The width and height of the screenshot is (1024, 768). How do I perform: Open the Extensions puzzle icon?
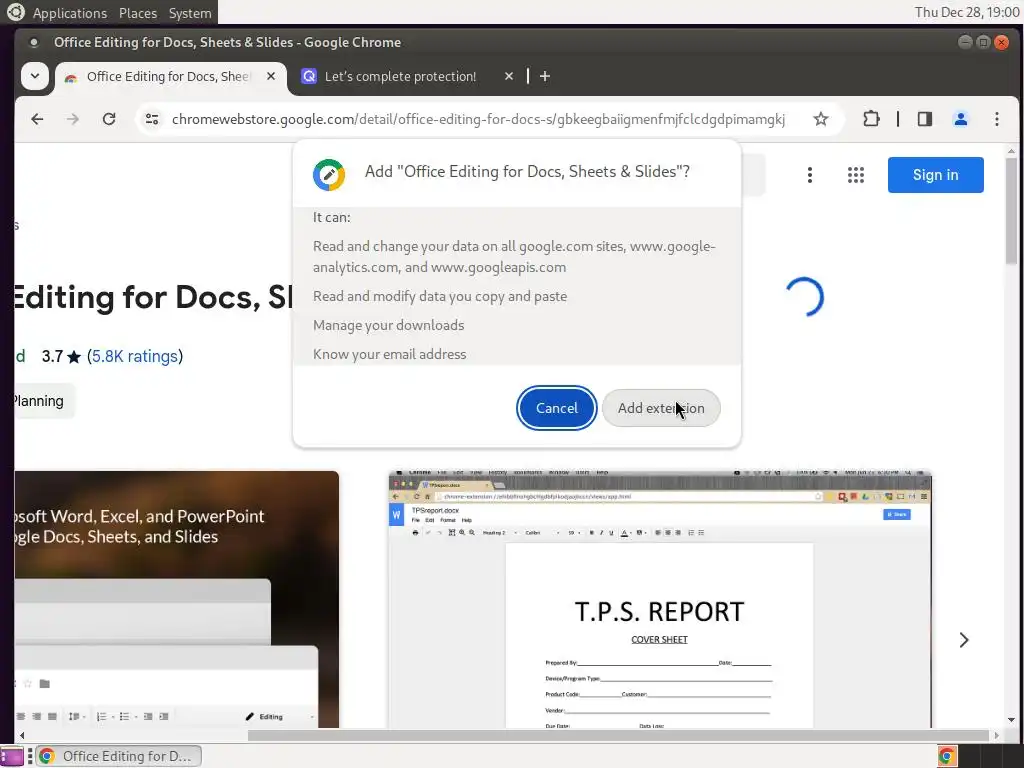click(x=871, y=119)
